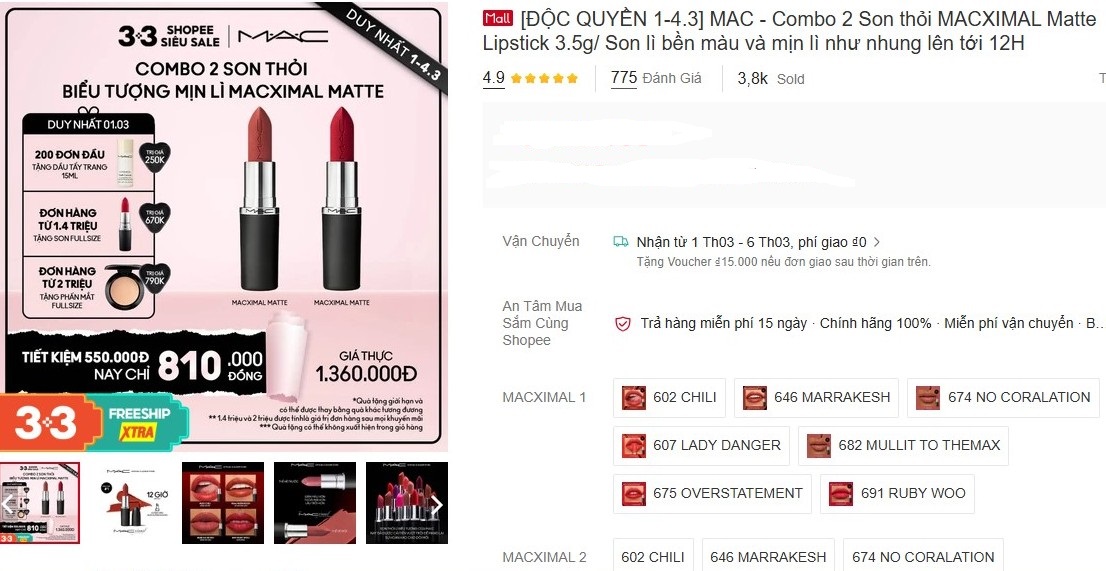Open the 775 Đánh Giá reviews link
Viewport: 1106px width, 571px height.
point(656,78)
